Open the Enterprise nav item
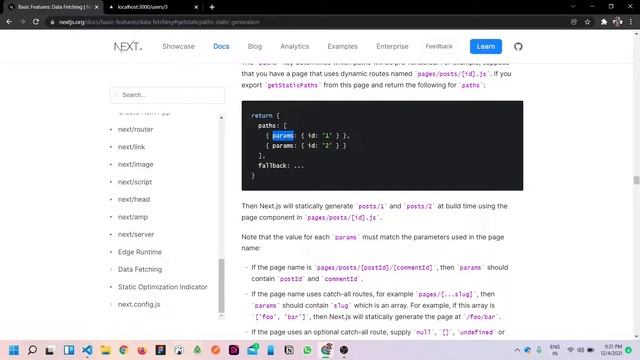 (x=392, y=47)
